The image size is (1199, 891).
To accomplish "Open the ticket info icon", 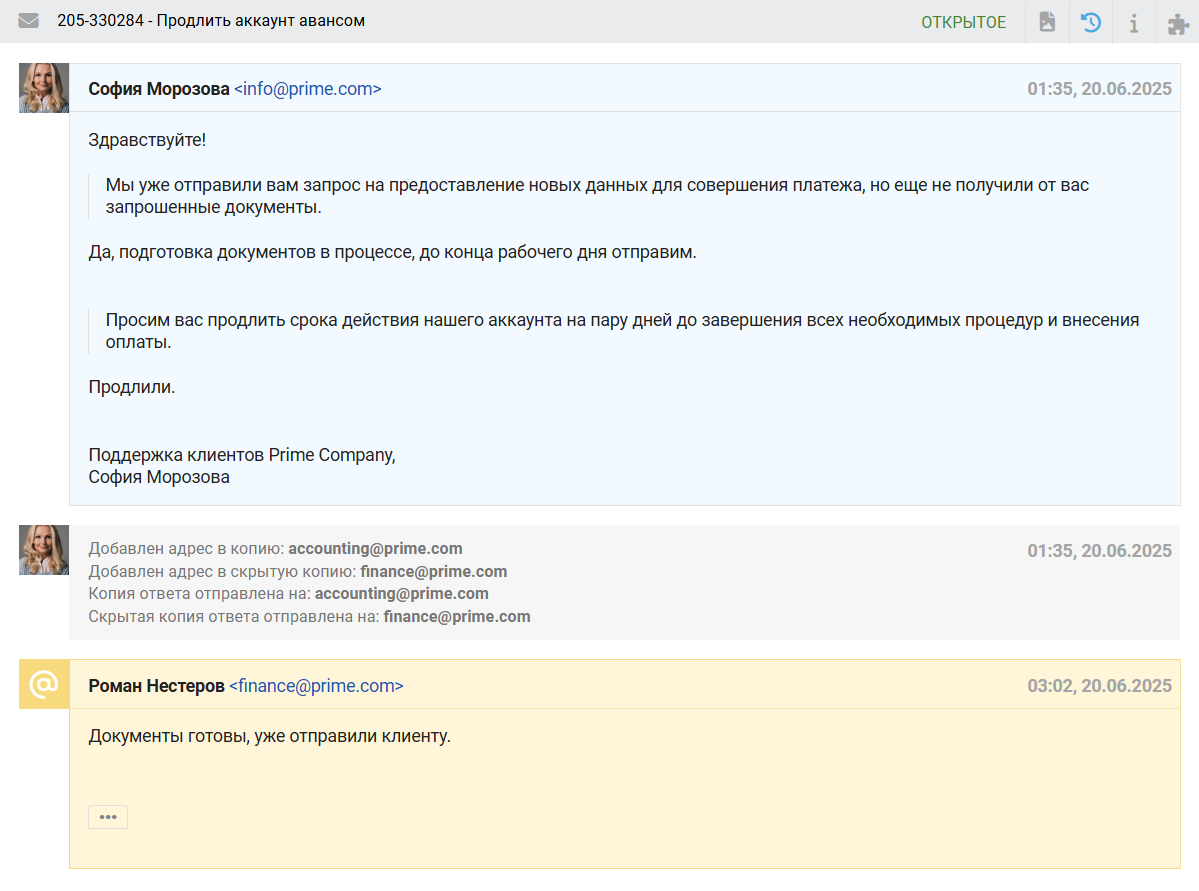I will tap(1134, 22).
